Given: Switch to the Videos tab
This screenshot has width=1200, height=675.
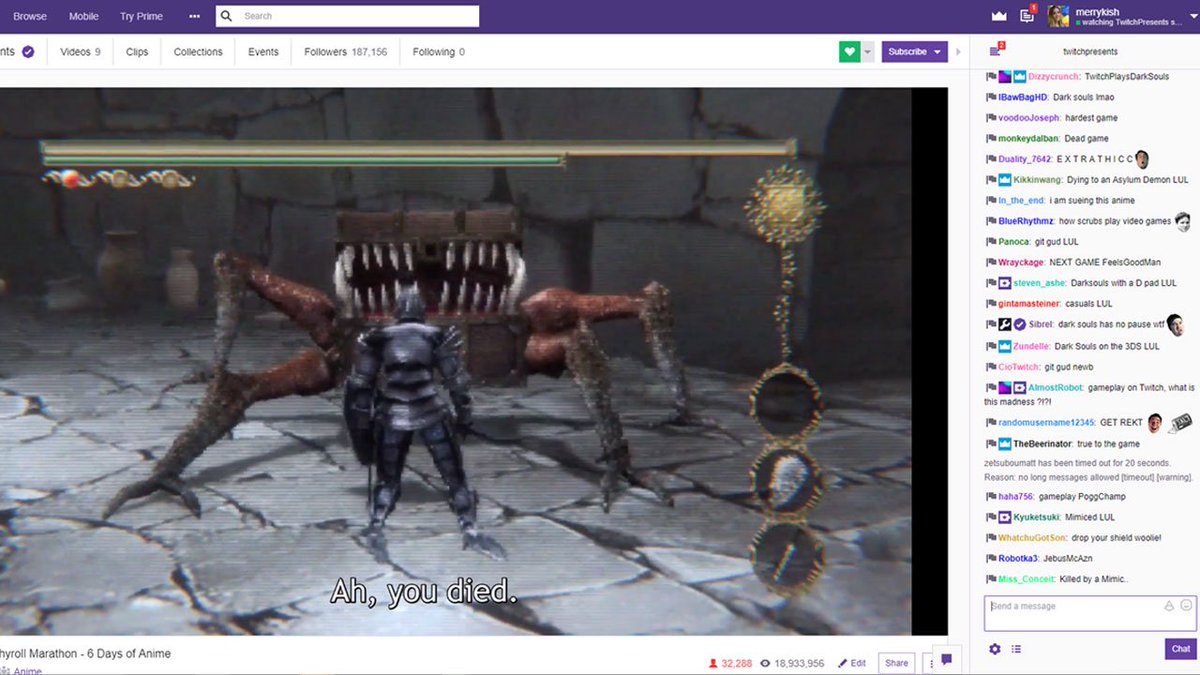Looking at the screenshot, I should 80,52.
